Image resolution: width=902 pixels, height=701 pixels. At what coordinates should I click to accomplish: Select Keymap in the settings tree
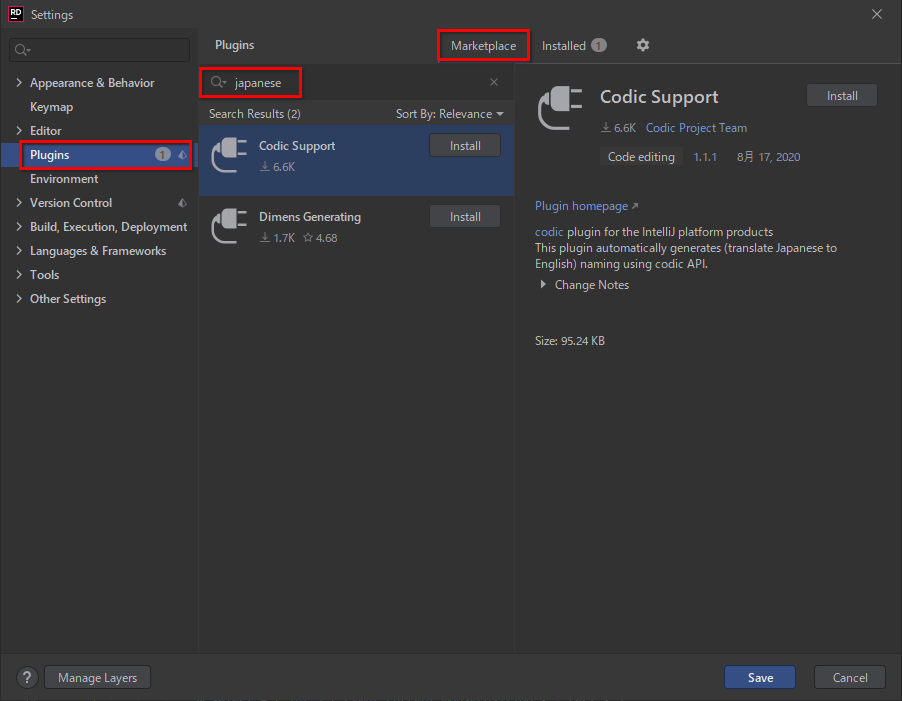point(51,107)
